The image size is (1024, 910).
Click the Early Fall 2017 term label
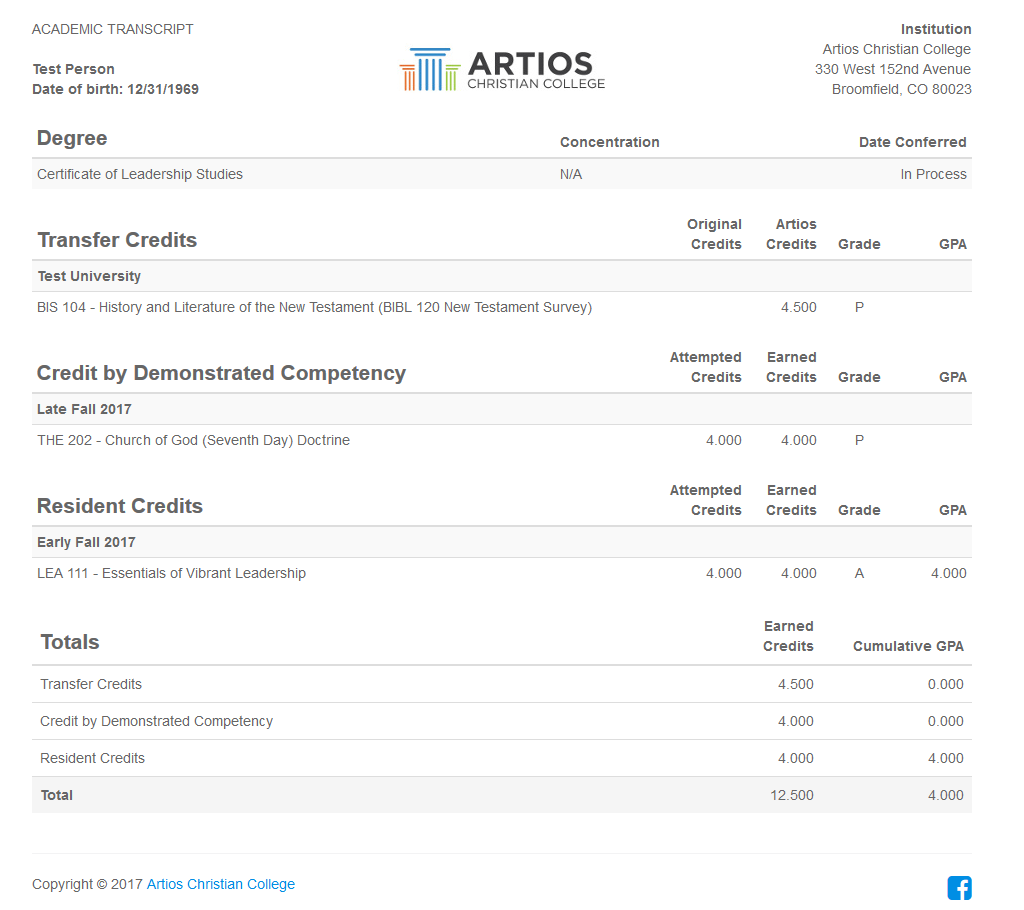coord(86,542)
